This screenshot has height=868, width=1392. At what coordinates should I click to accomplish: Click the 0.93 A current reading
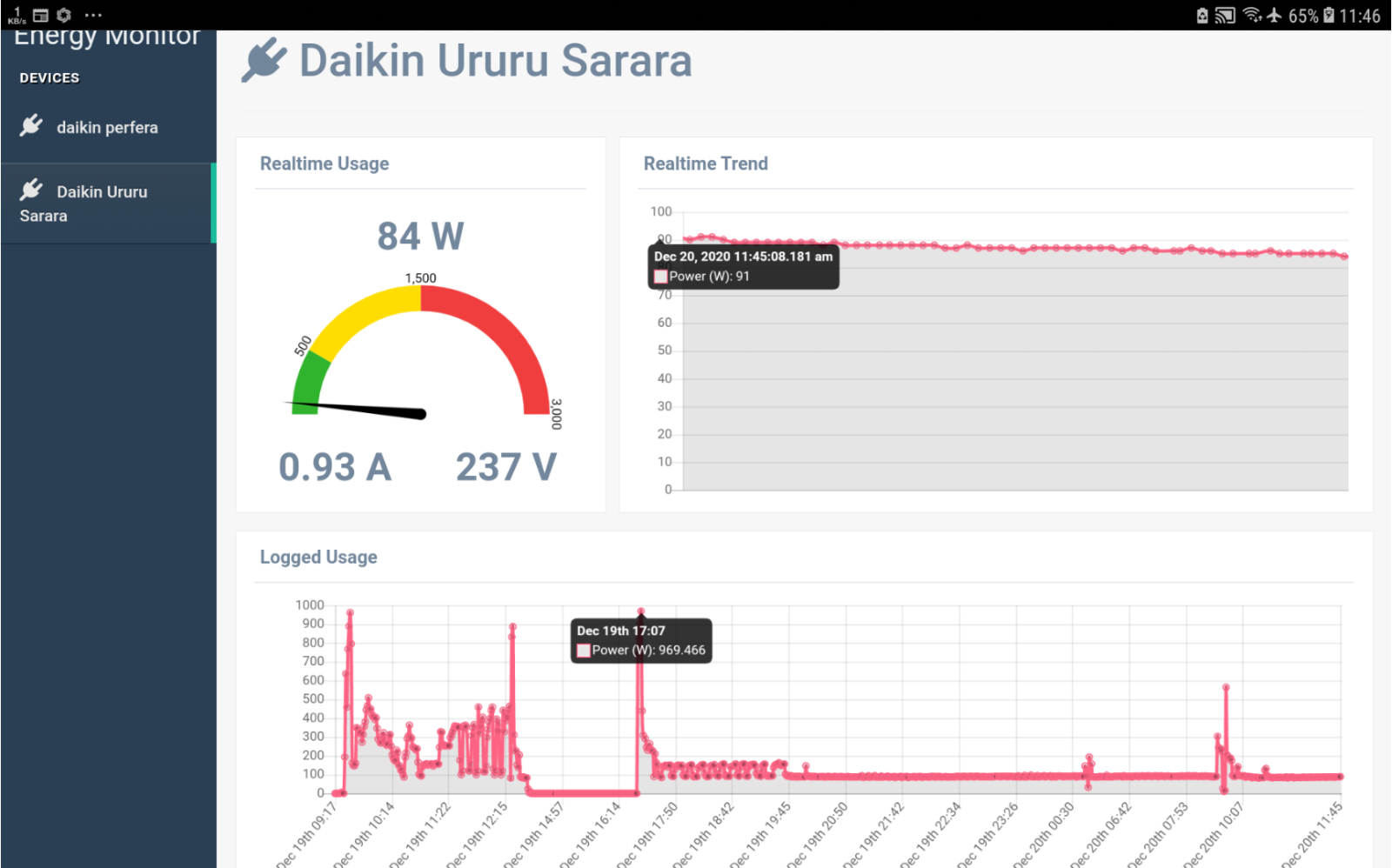point(335,467)
